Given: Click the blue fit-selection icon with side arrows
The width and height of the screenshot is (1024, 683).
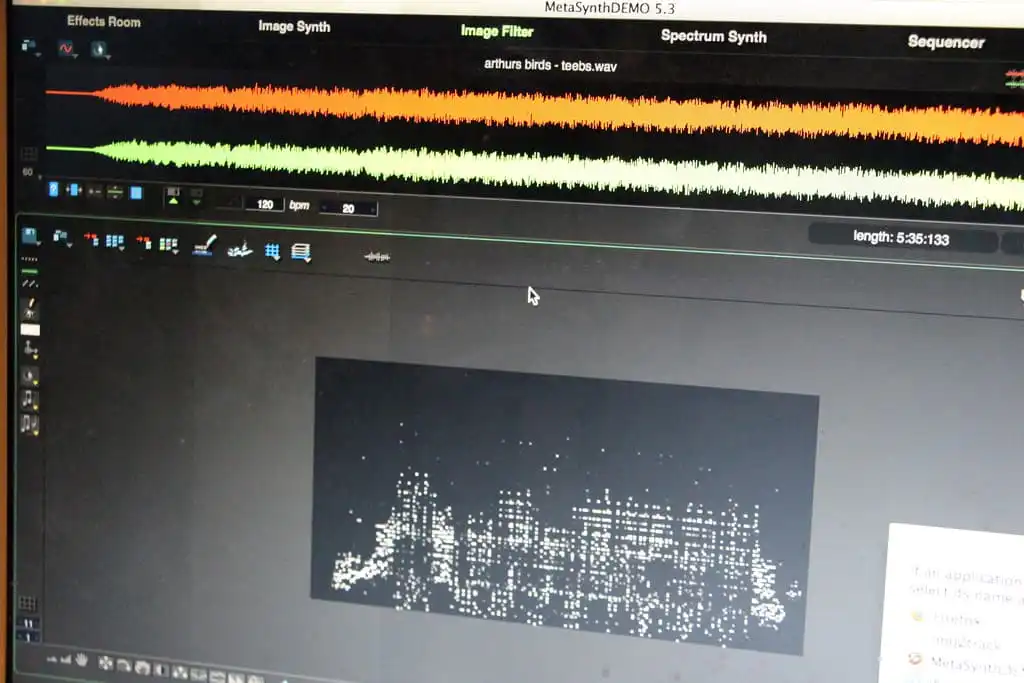Looking at the screenshot, I should [x=74, y=190].
